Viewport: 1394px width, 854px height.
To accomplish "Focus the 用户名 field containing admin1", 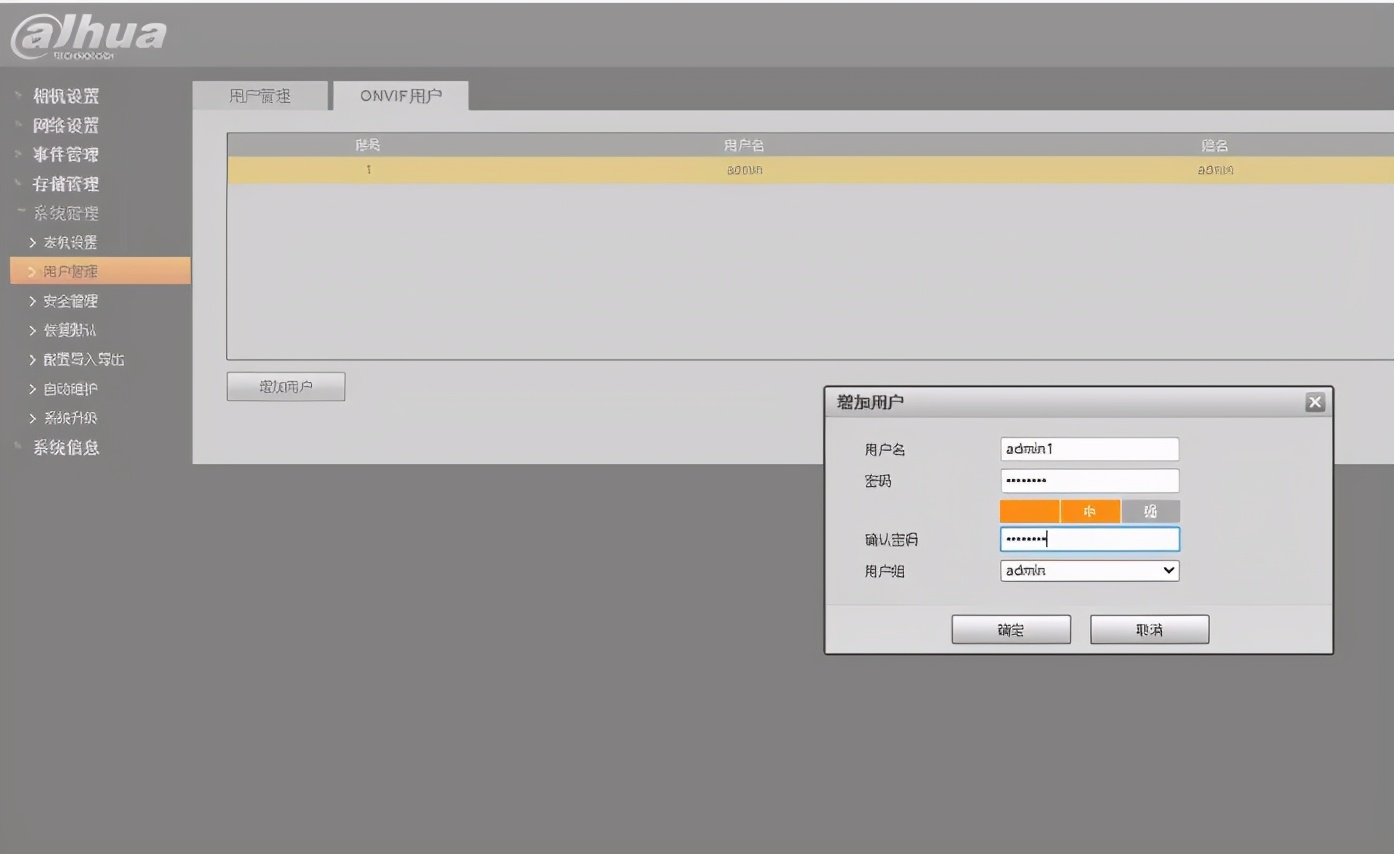I will click(1090, 449).
